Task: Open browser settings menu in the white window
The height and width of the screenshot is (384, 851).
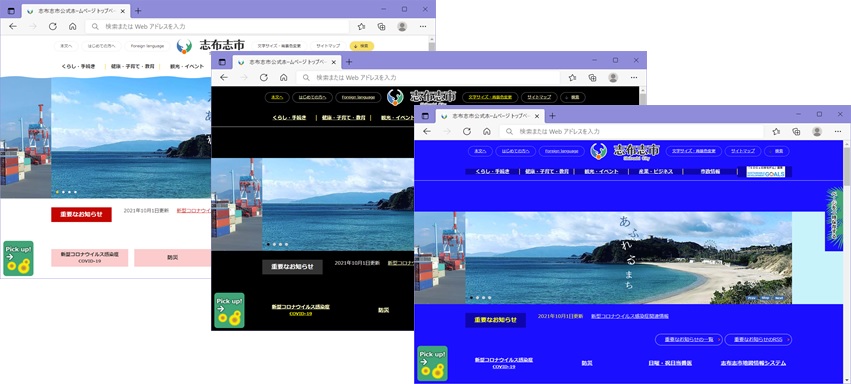Action: coord(423,26)
